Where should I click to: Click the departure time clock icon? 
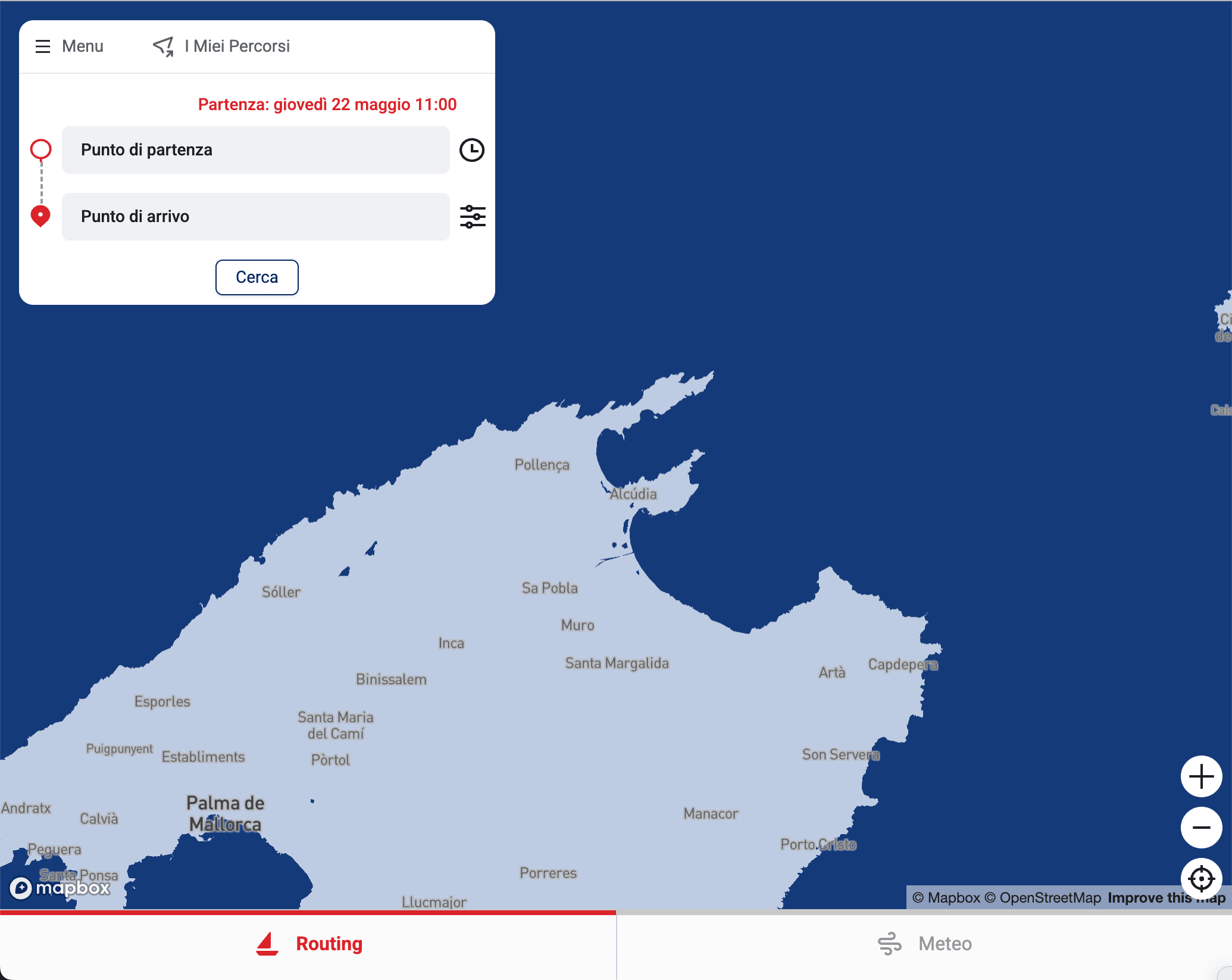click(x=472, y=150)
